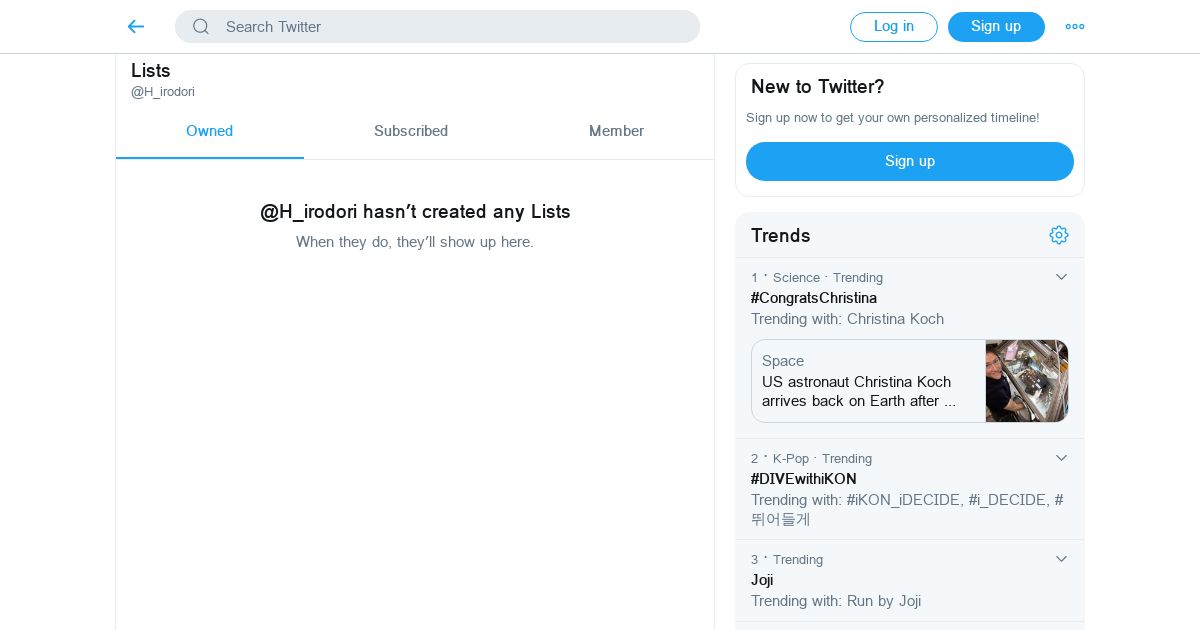Expand the Joji trend options chevron
This screenshot has width=1200, height=630.
pyautogui.click(x=1061, y=559)
